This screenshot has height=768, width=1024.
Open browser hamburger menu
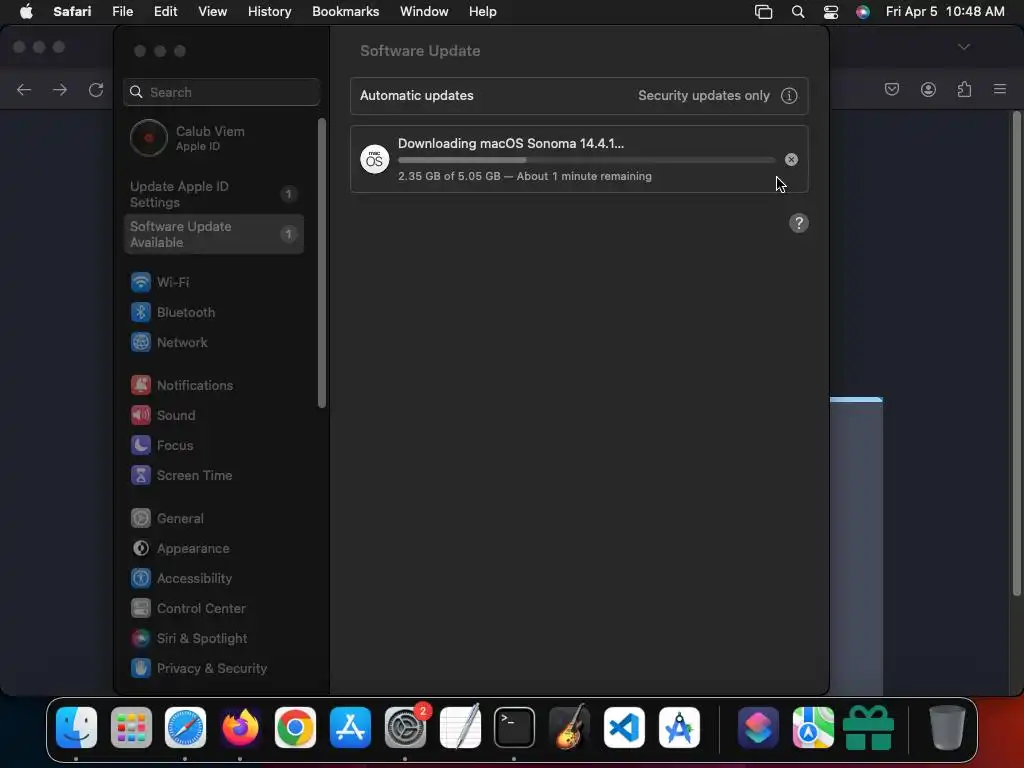pos(1000,89)
